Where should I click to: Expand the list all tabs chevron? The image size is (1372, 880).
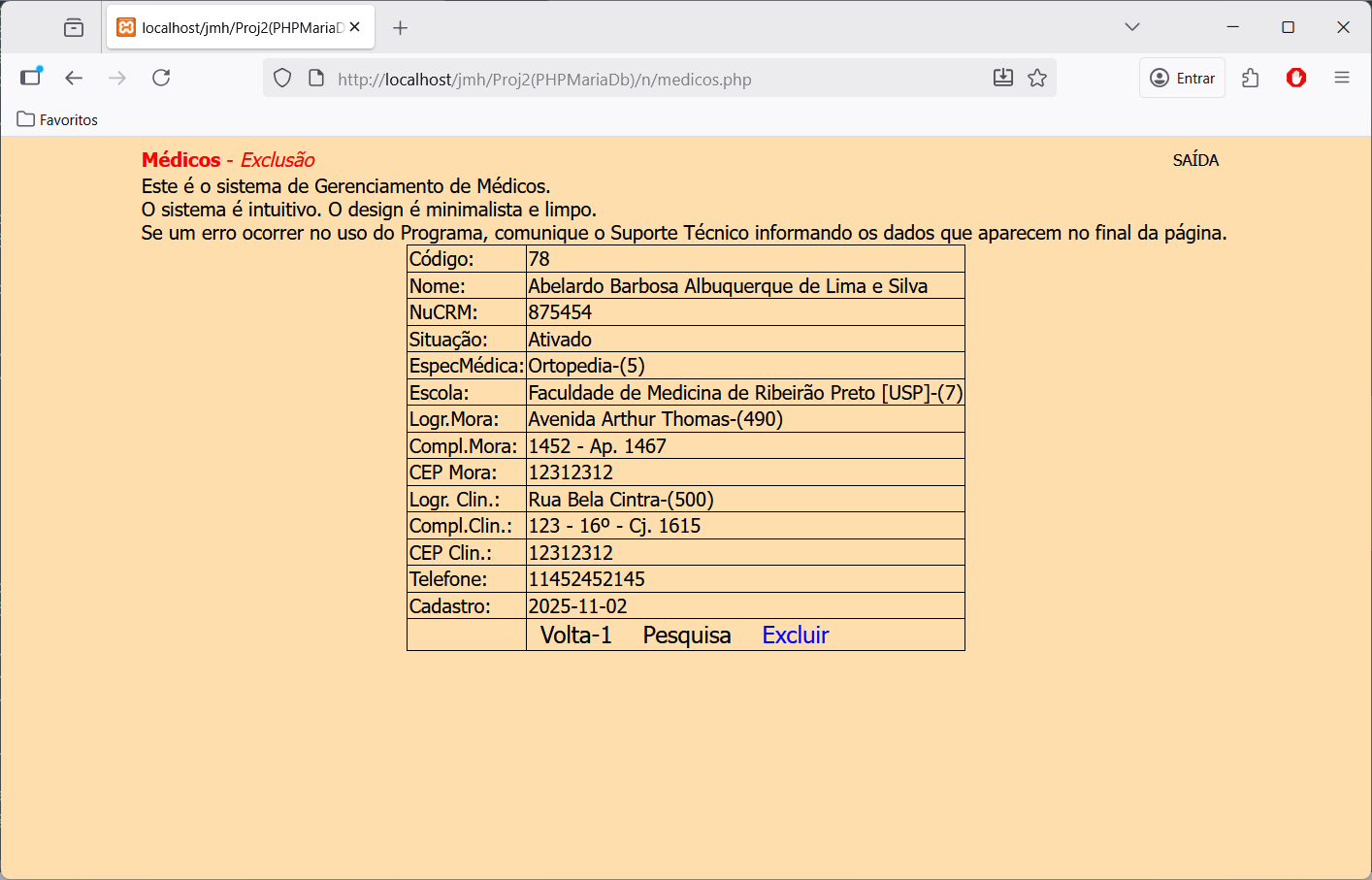1132,27
